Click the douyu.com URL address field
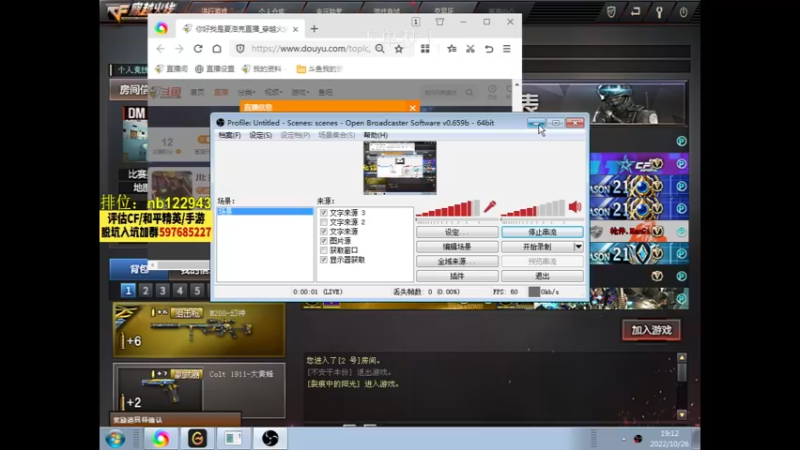800x450 pixels. [310, 49]
